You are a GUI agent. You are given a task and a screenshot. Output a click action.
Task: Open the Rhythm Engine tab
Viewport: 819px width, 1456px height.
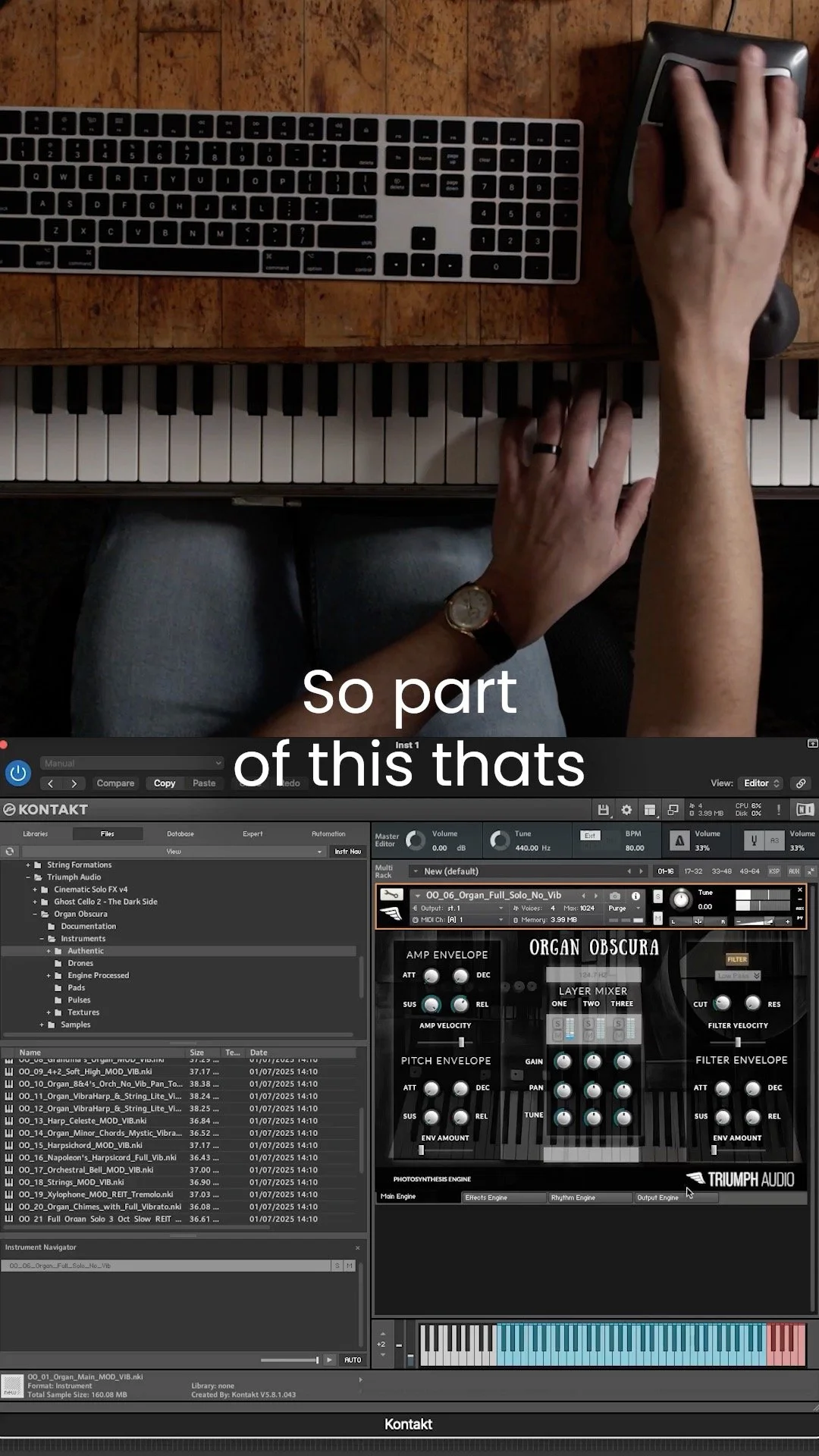pyautogui.click(x=590, y=1197)
